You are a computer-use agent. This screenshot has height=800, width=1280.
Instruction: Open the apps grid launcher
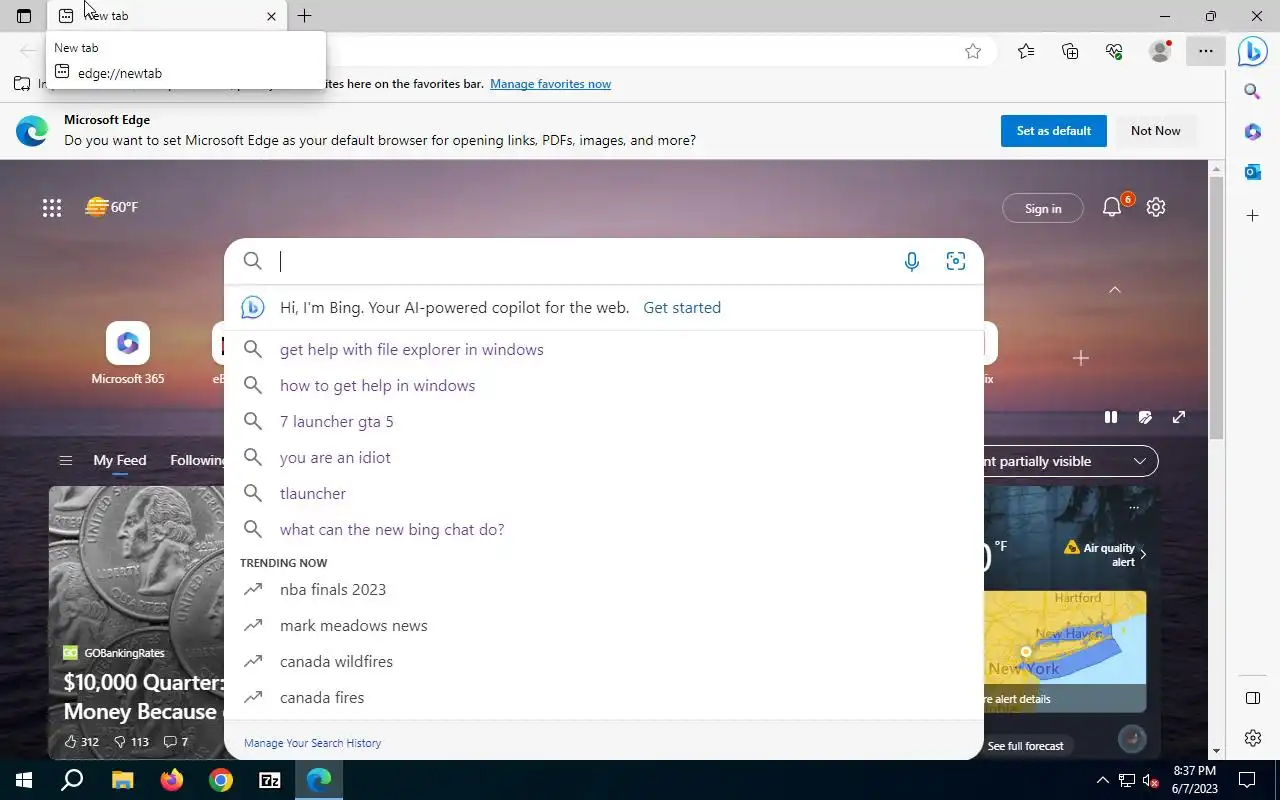52,208
